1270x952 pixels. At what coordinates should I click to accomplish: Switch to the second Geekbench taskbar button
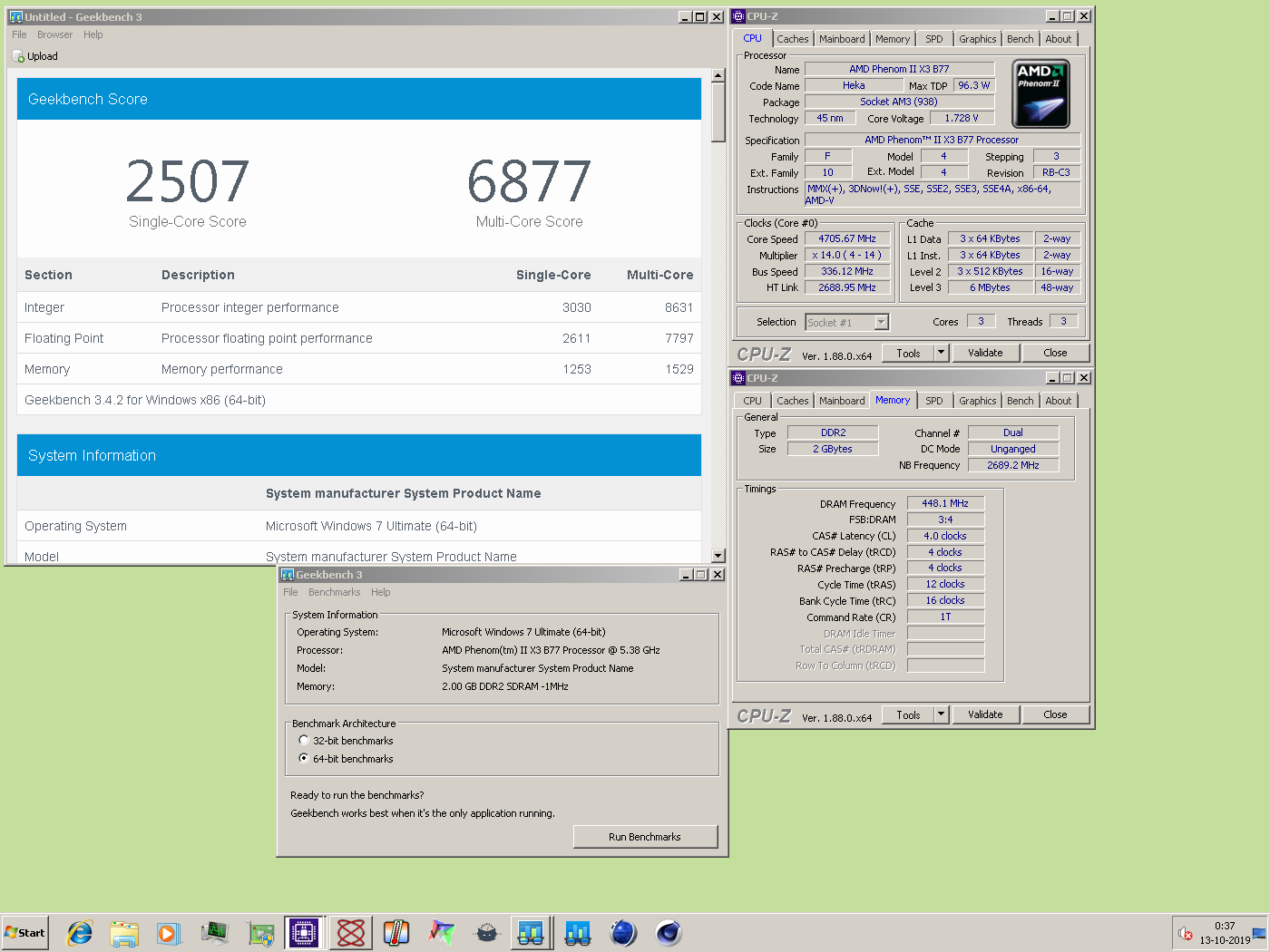coord(578,933)
